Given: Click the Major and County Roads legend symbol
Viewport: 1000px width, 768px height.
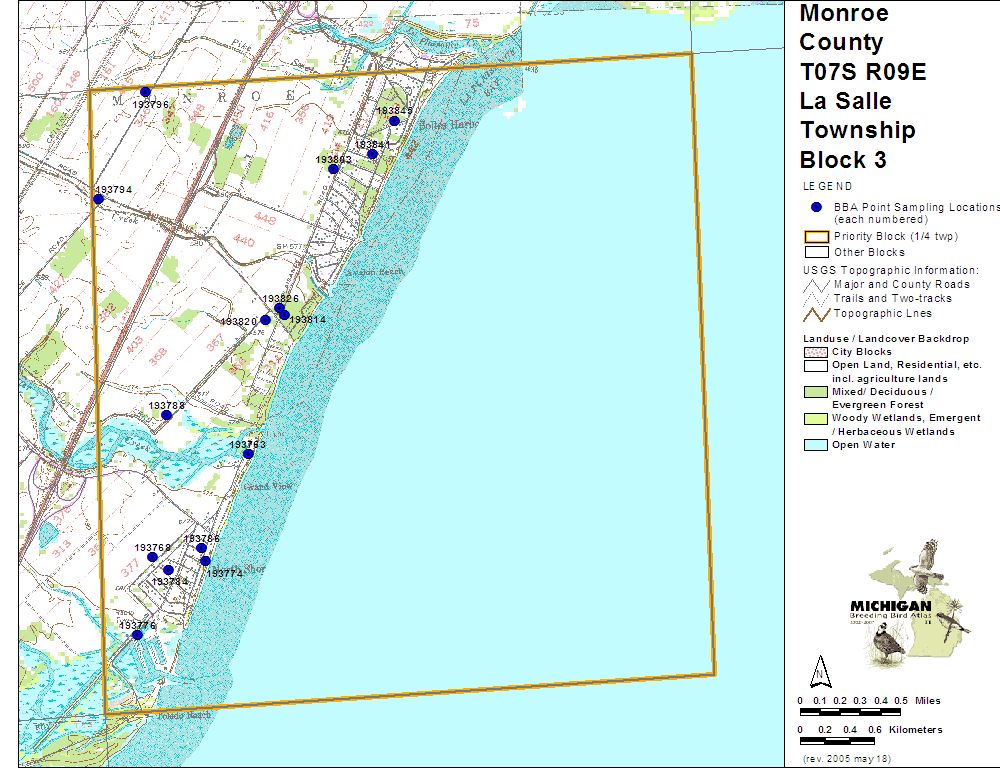Looking at the screenshot, I should (816, 284).
